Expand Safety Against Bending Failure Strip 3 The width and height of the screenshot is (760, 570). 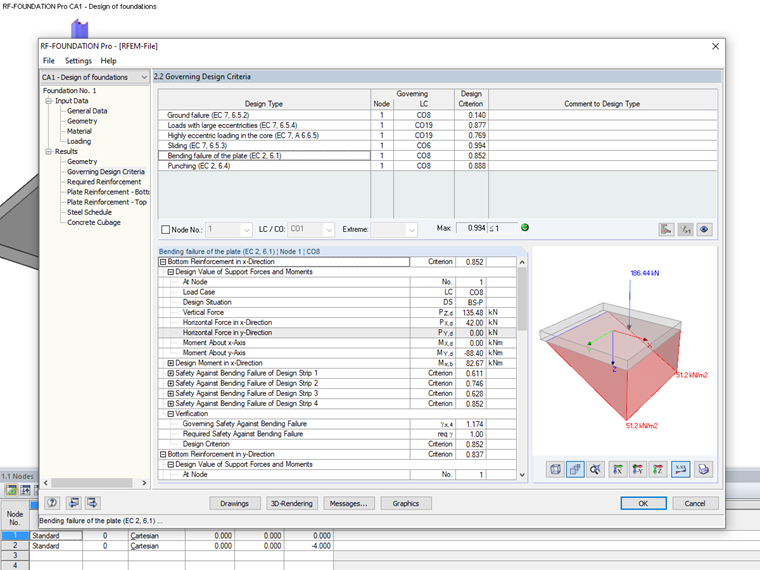[x=171, y=394]
